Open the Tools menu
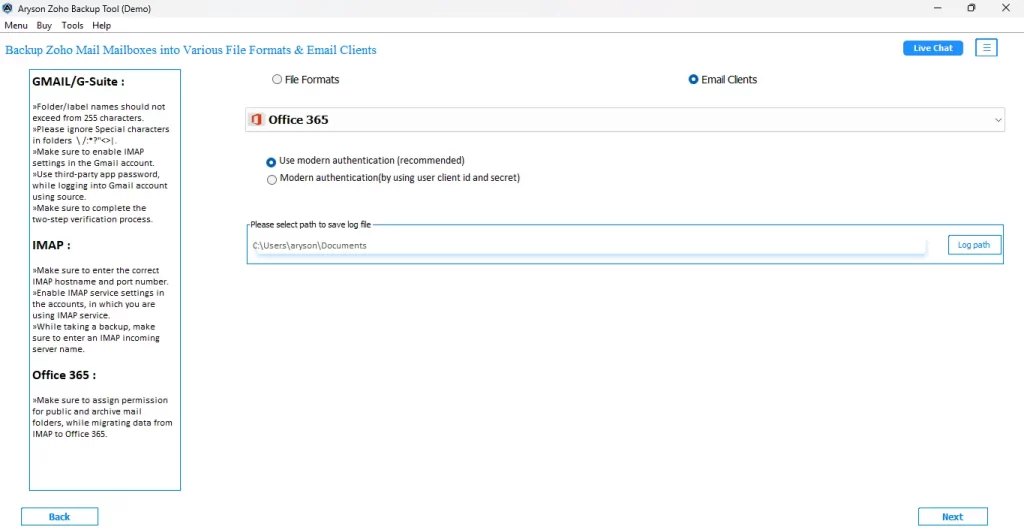This screenshot has width=1024, height=530. (x=72, y=25)
